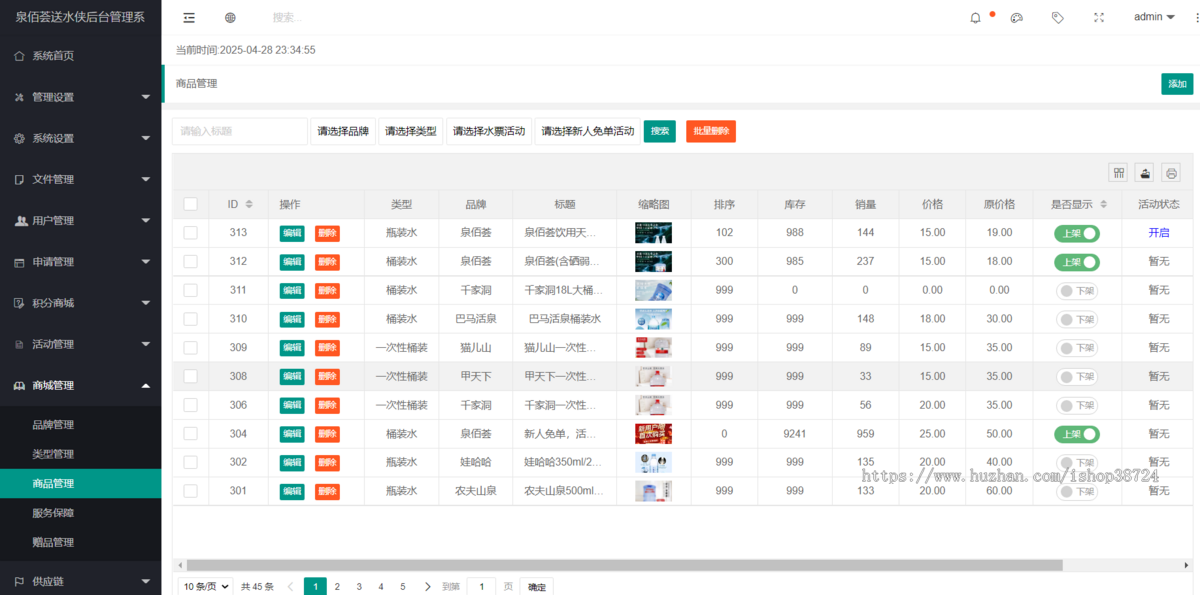
Task: Toggle 下架 switch for ID 311
Action: [1077, 290]
